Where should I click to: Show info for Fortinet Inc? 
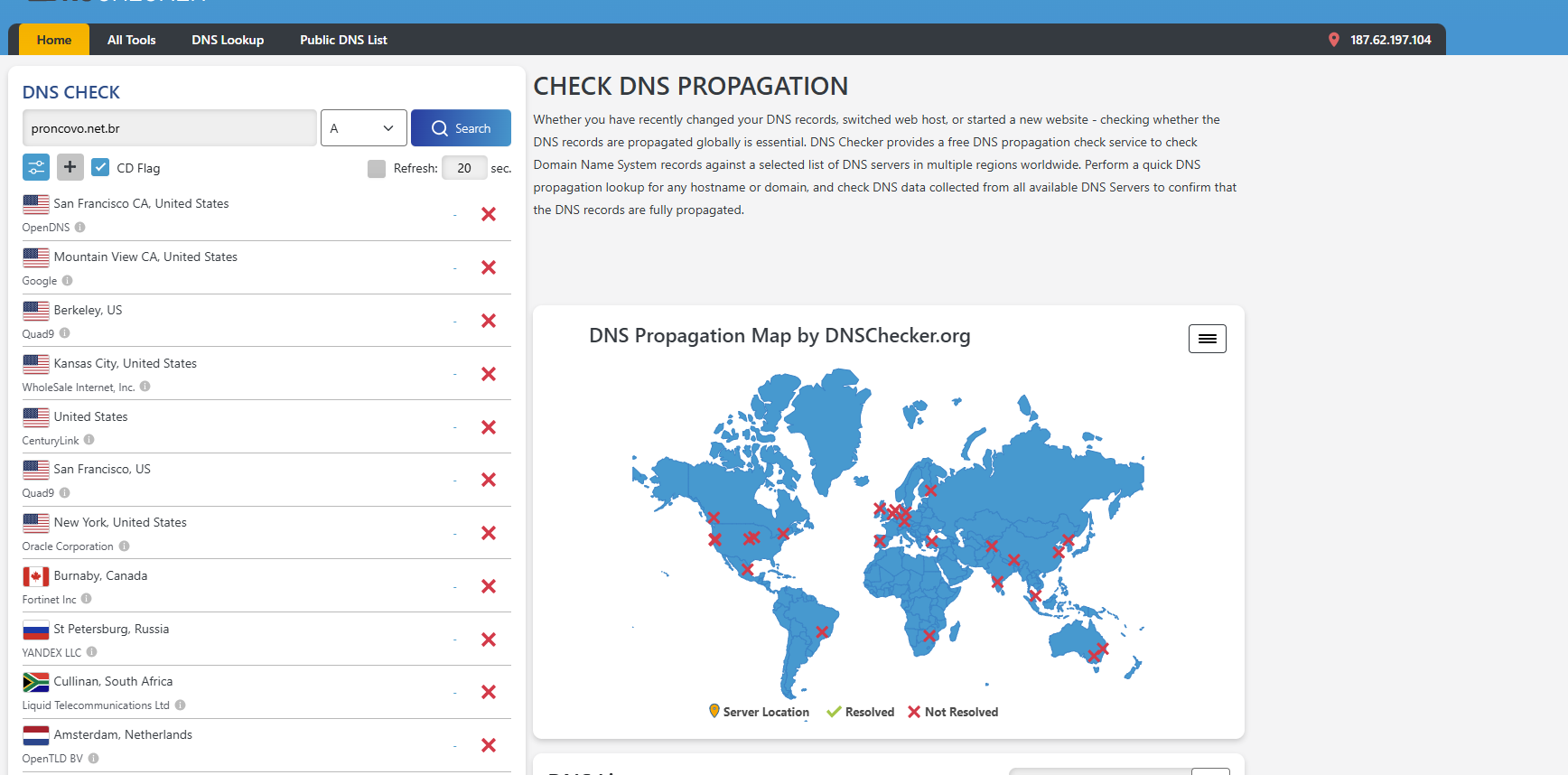point(87,599)
